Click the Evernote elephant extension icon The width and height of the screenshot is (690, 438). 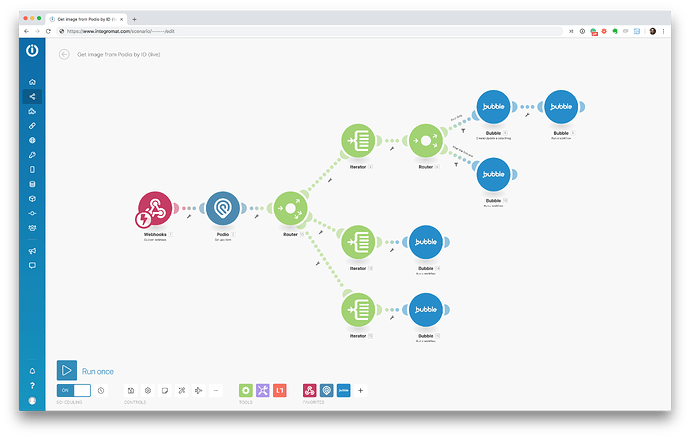point(615,31)
